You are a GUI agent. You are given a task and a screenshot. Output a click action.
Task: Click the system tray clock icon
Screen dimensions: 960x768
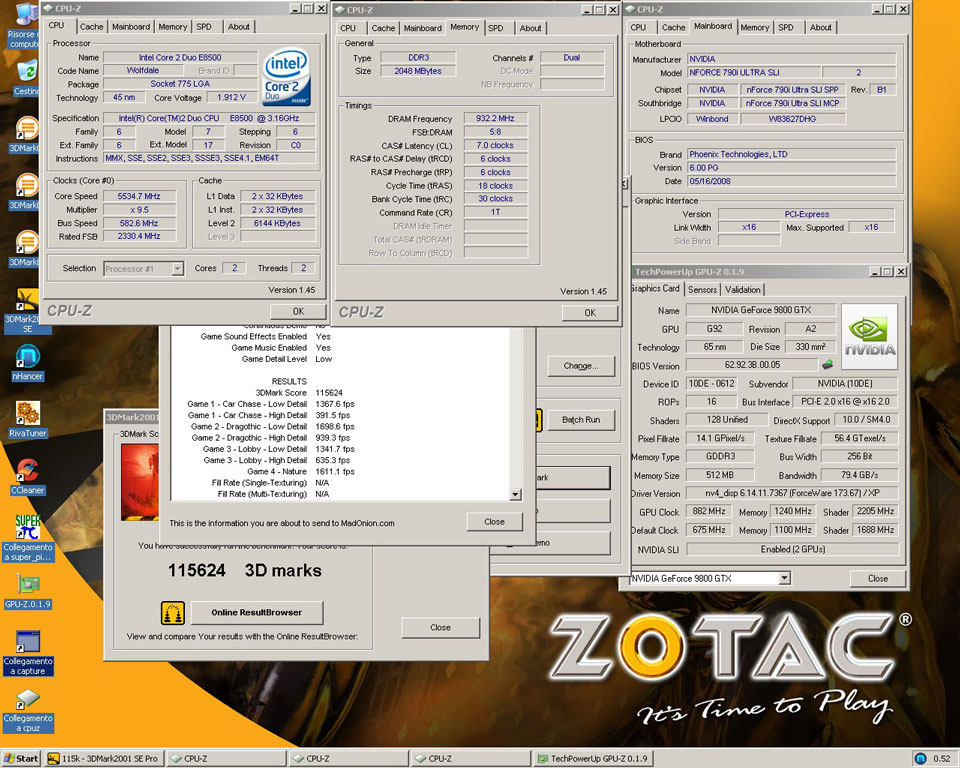[920, 759]
